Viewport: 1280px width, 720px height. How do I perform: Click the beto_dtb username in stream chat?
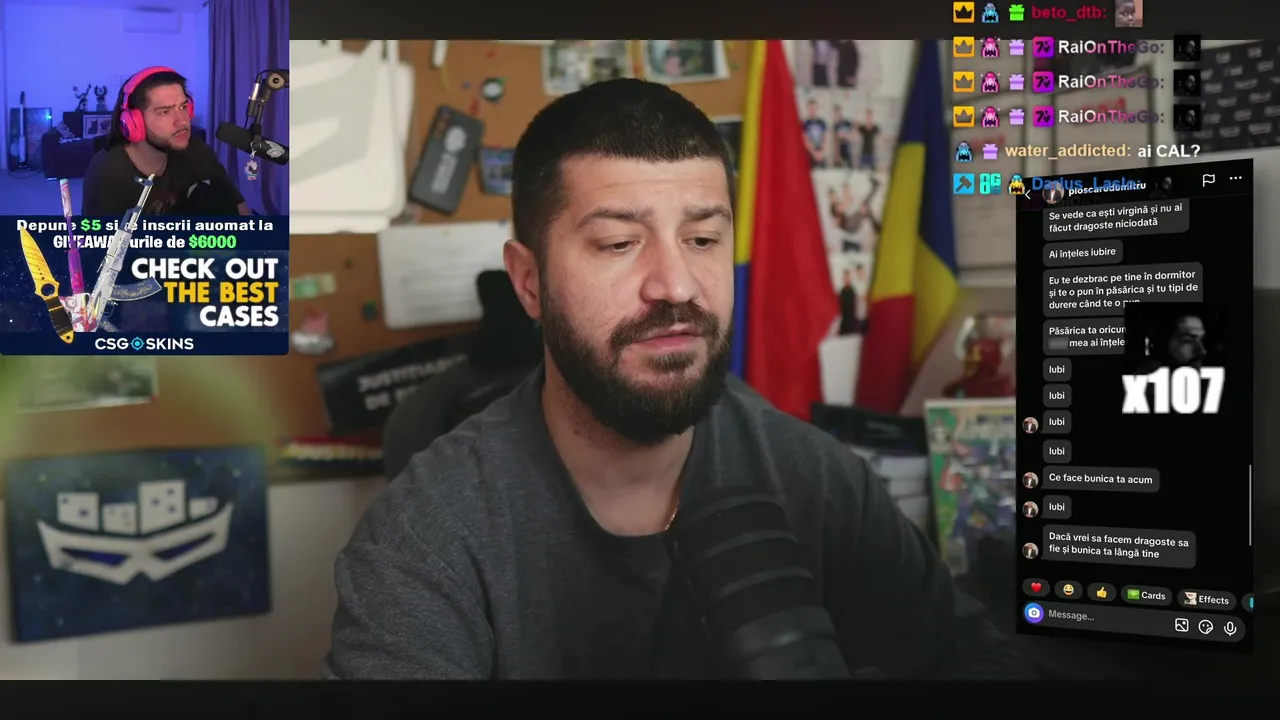(1069, 13)
